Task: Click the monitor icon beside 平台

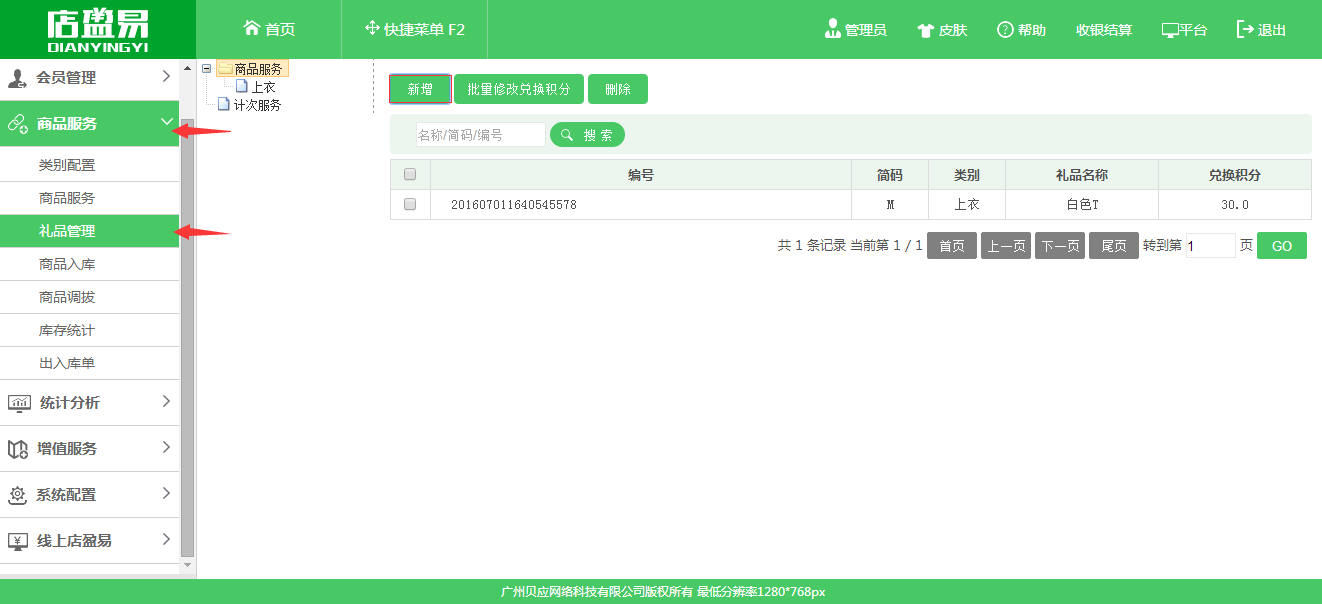Action: 1169,30
